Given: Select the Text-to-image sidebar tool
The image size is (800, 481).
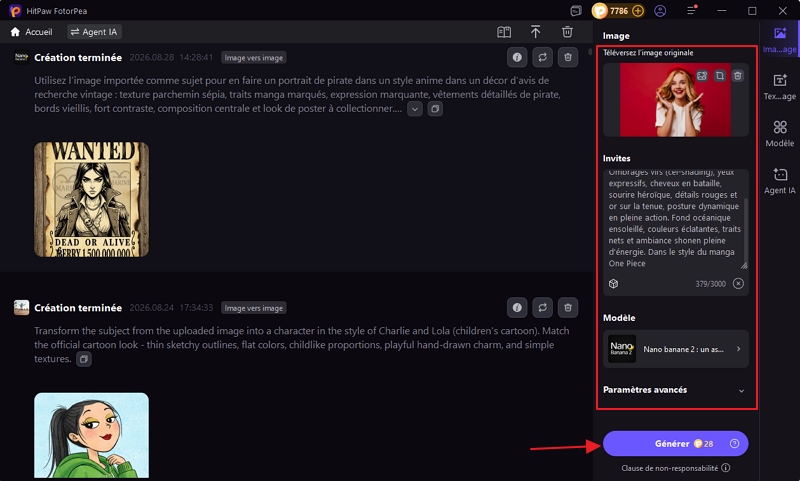Looking at the screenshot, I should (780, 86).
